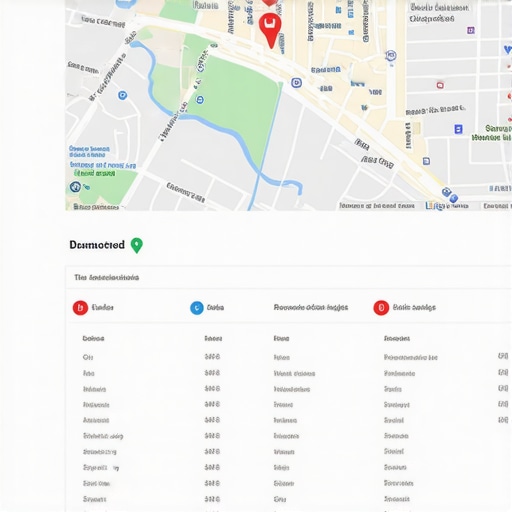Open the small red square marker in the gray street grid
Screen dimensions: 512x512
[440, 85]
